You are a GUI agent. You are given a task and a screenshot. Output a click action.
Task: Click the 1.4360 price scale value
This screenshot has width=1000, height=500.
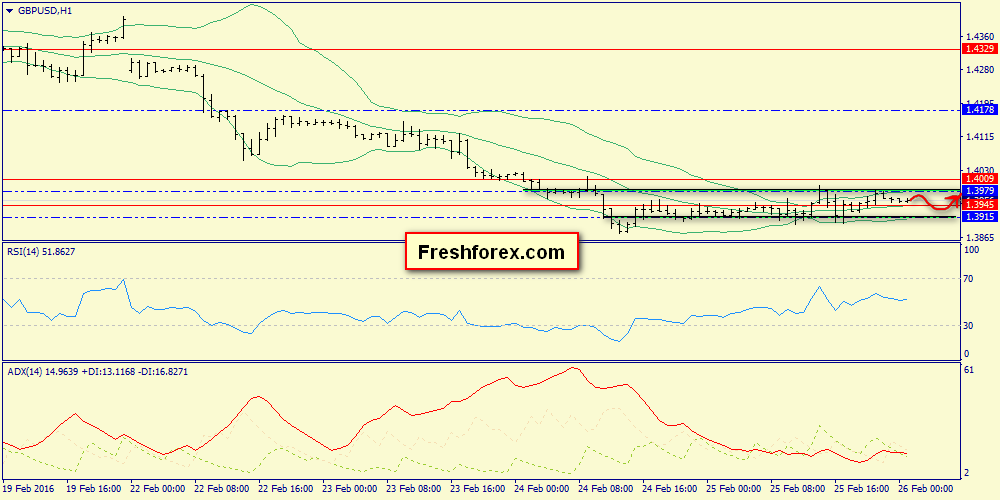click(x=979, y=36)
